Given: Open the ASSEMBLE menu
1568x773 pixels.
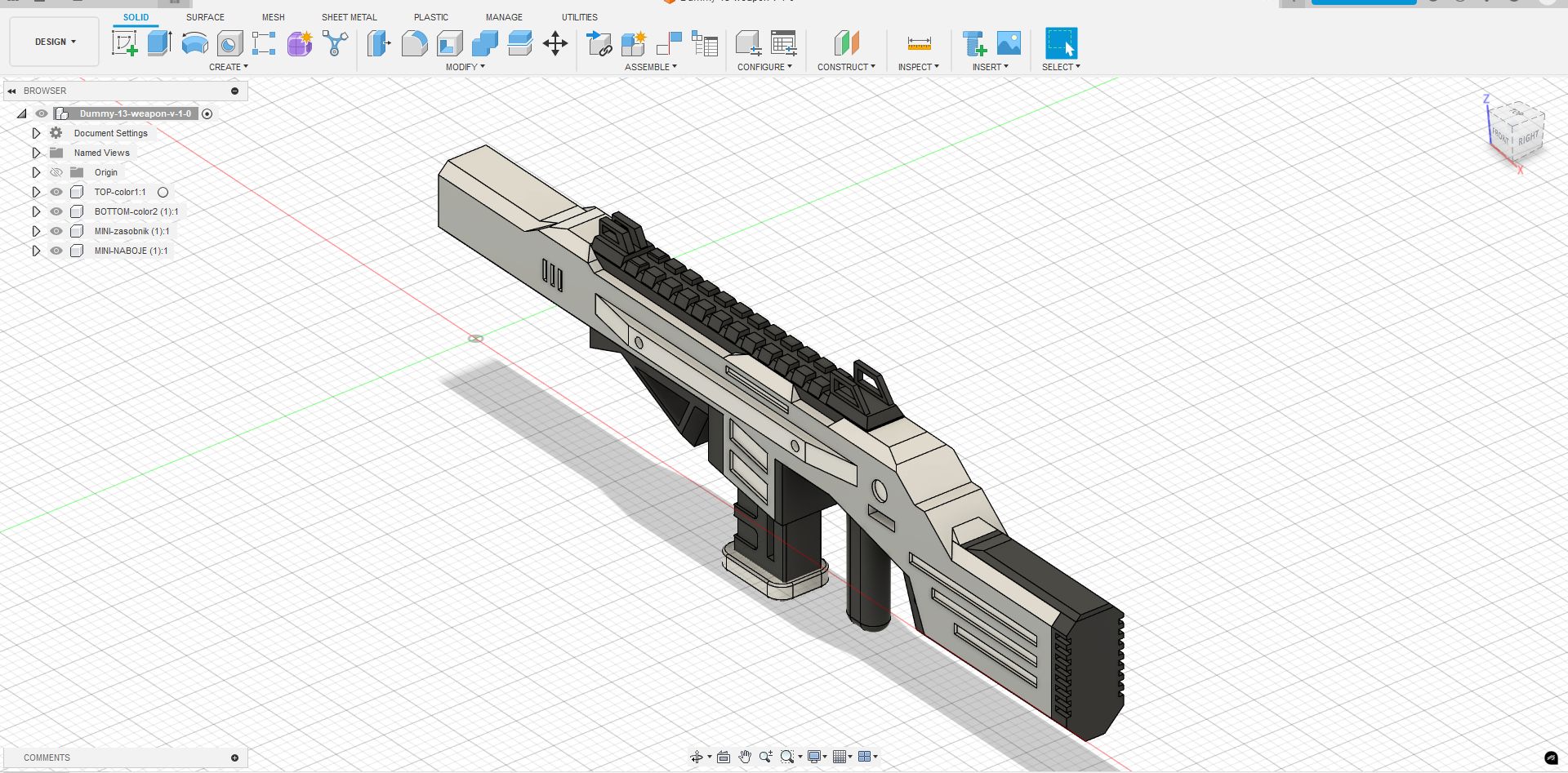Looking at the screenshot, I should click(x=651, y=67).
